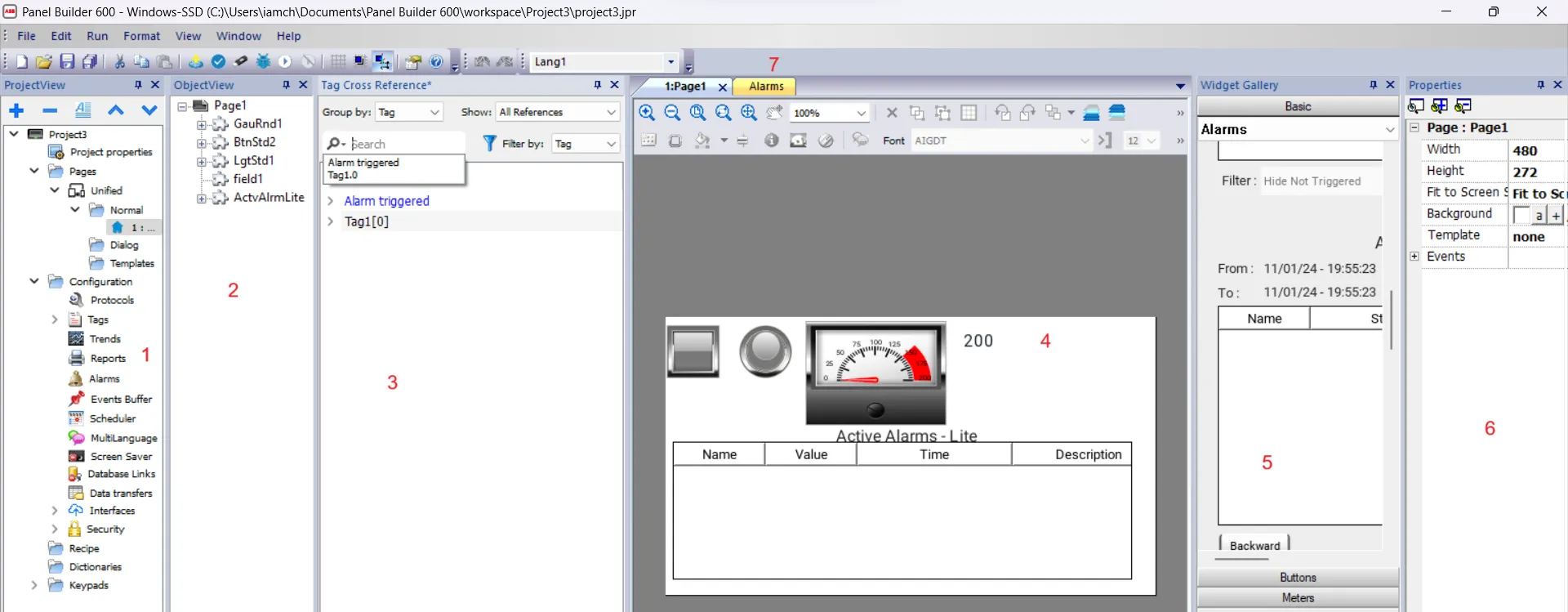The width and height of the screenshot is (1568, 612).
Task: Click the Zoom In magnifier icon
Action: point(647,113)
